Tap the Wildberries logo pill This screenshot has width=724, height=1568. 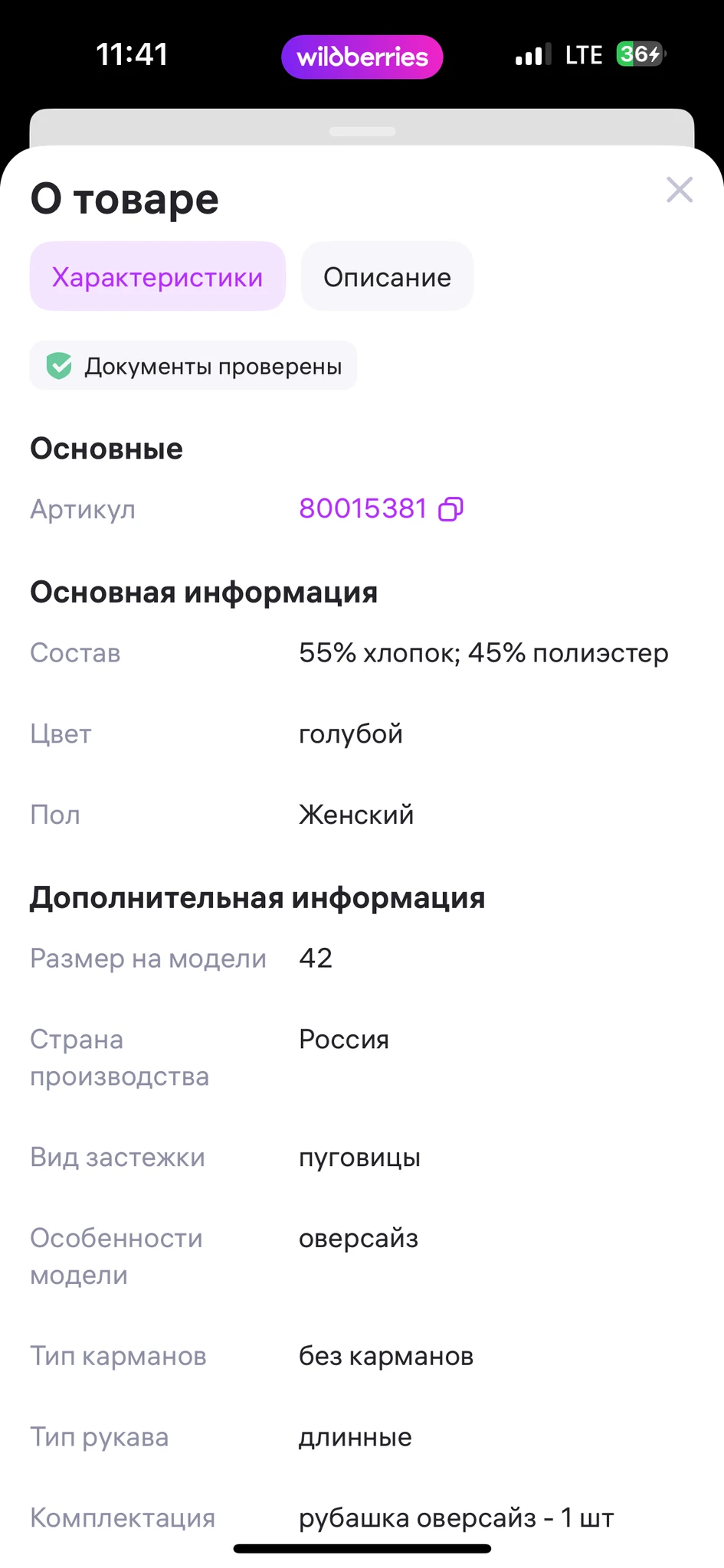click(x=362, y=57)
